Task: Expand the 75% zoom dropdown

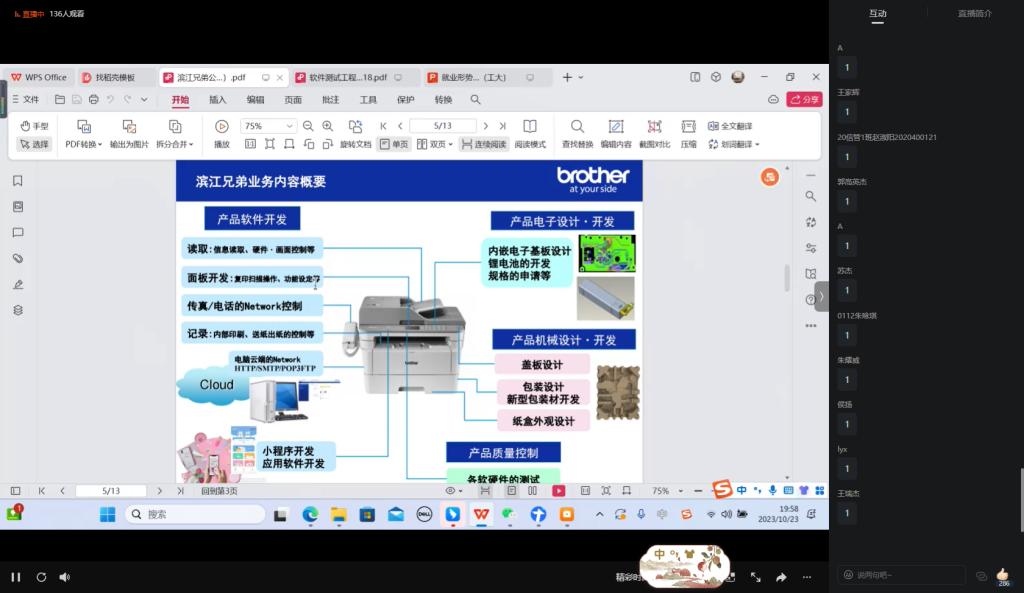Action: point(290,126)
